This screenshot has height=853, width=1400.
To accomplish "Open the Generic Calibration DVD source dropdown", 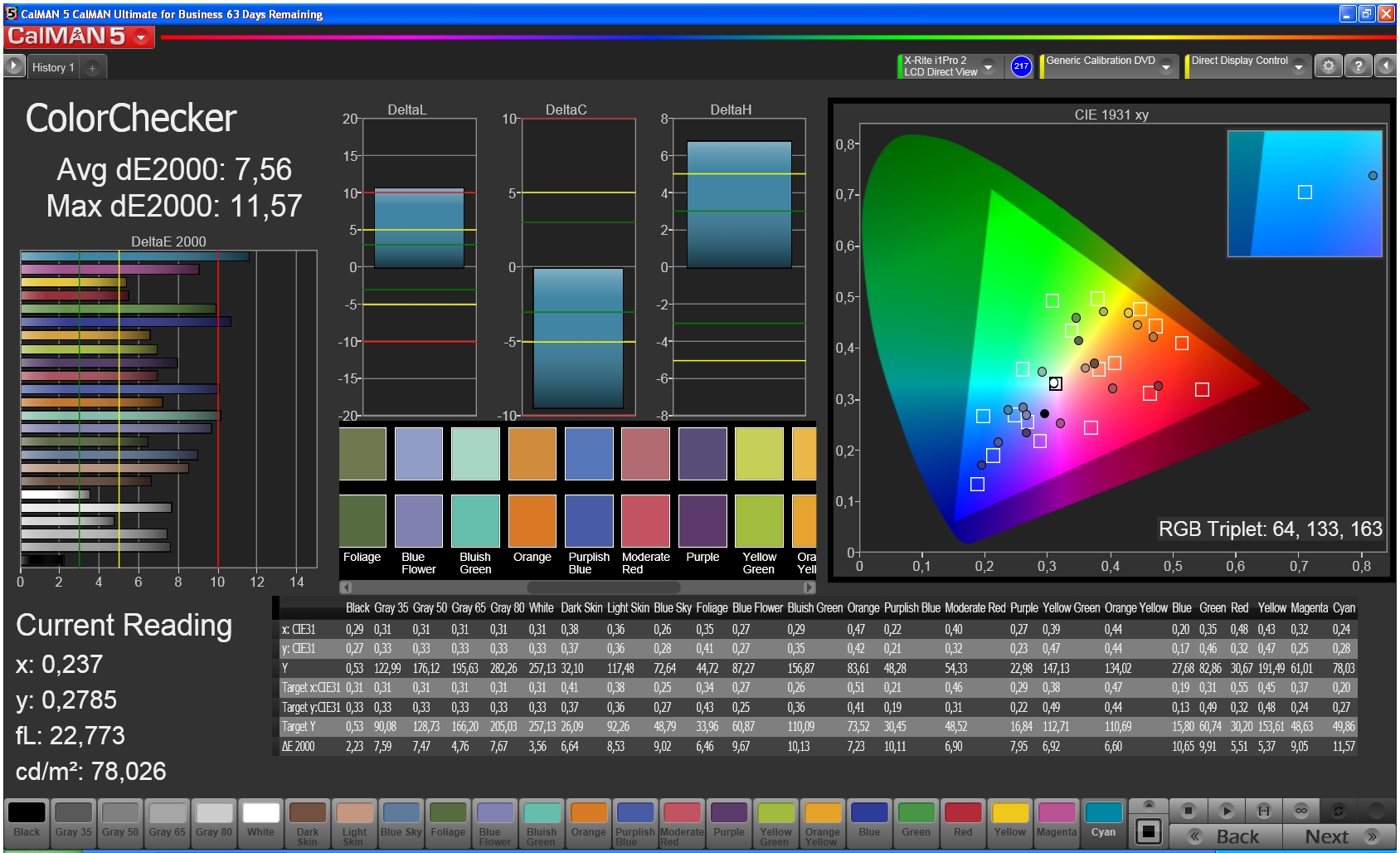I will tap(1166, 66).
